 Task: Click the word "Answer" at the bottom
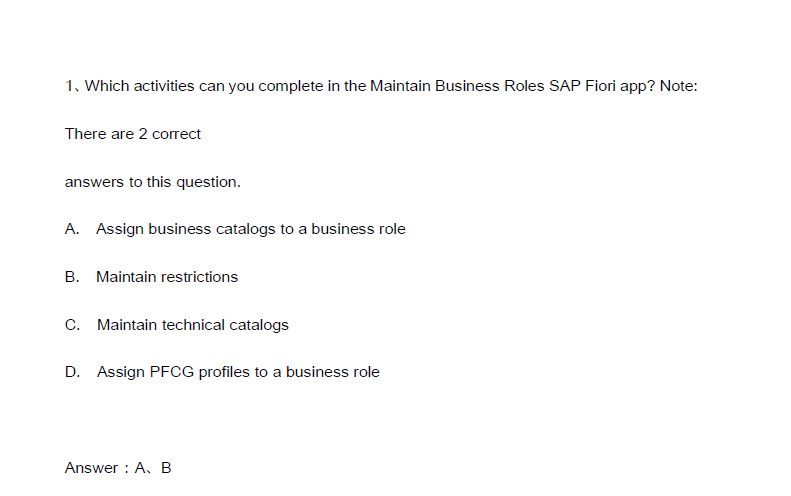point(91,468)
